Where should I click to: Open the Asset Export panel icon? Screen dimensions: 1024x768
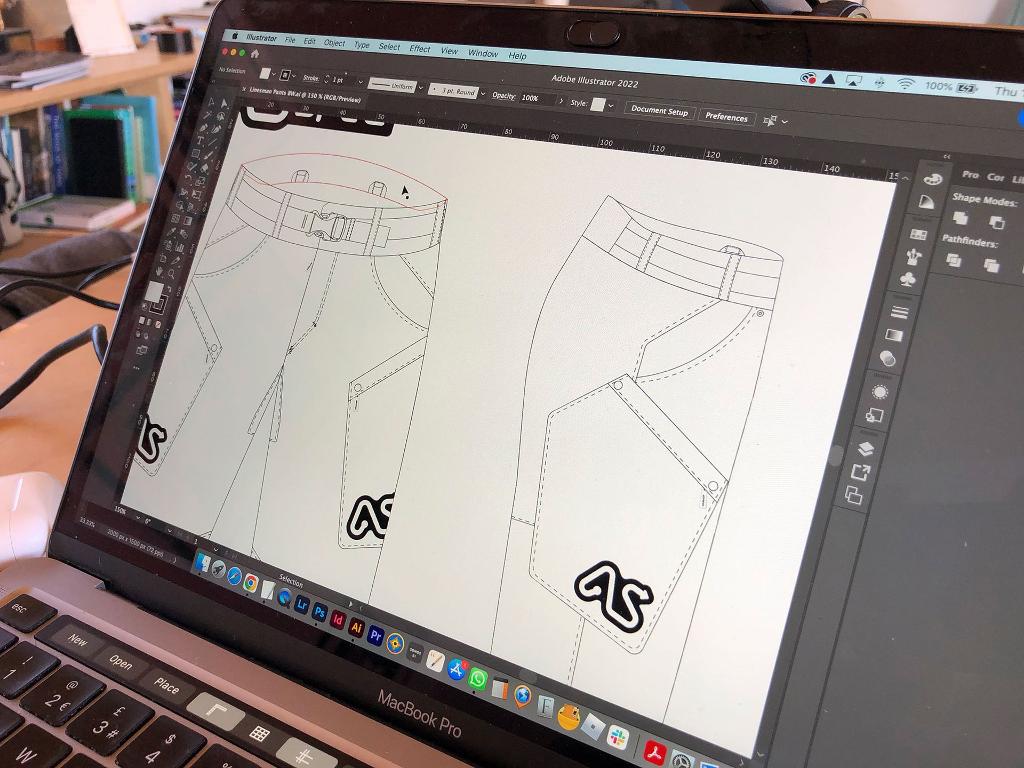[860, 472]
